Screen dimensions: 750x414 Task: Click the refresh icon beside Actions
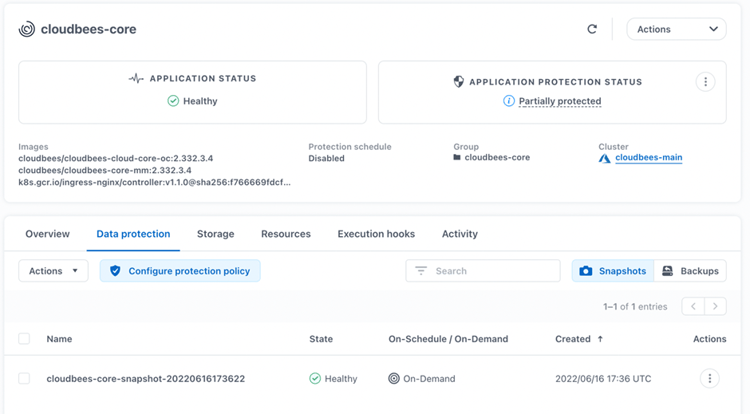coord(592,29)
